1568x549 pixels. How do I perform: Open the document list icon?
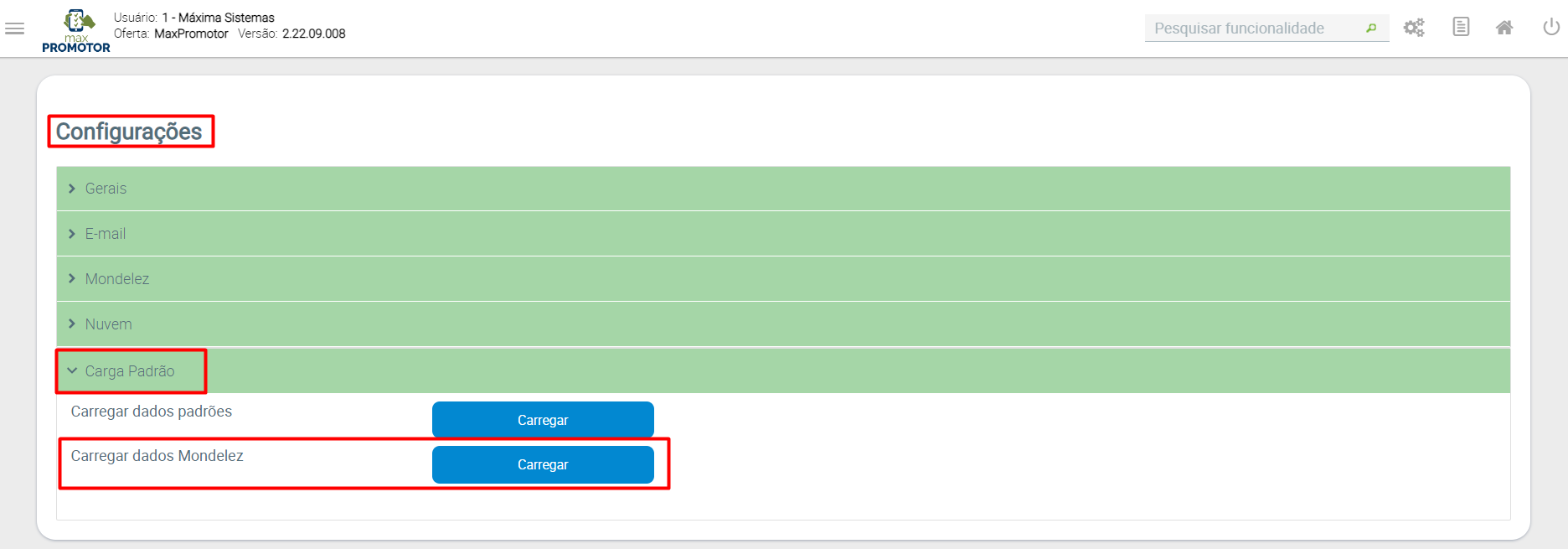1461,27
